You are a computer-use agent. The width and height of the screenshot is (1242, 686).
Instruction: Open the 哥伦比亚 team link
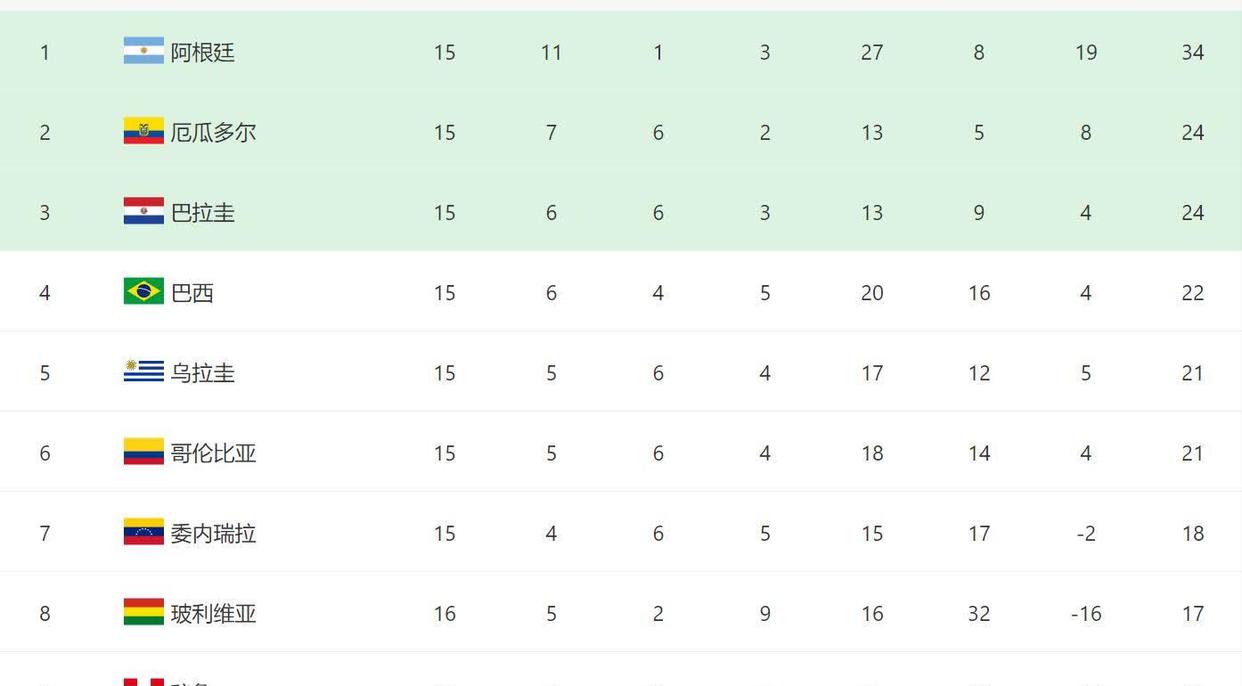coord(213,452)
